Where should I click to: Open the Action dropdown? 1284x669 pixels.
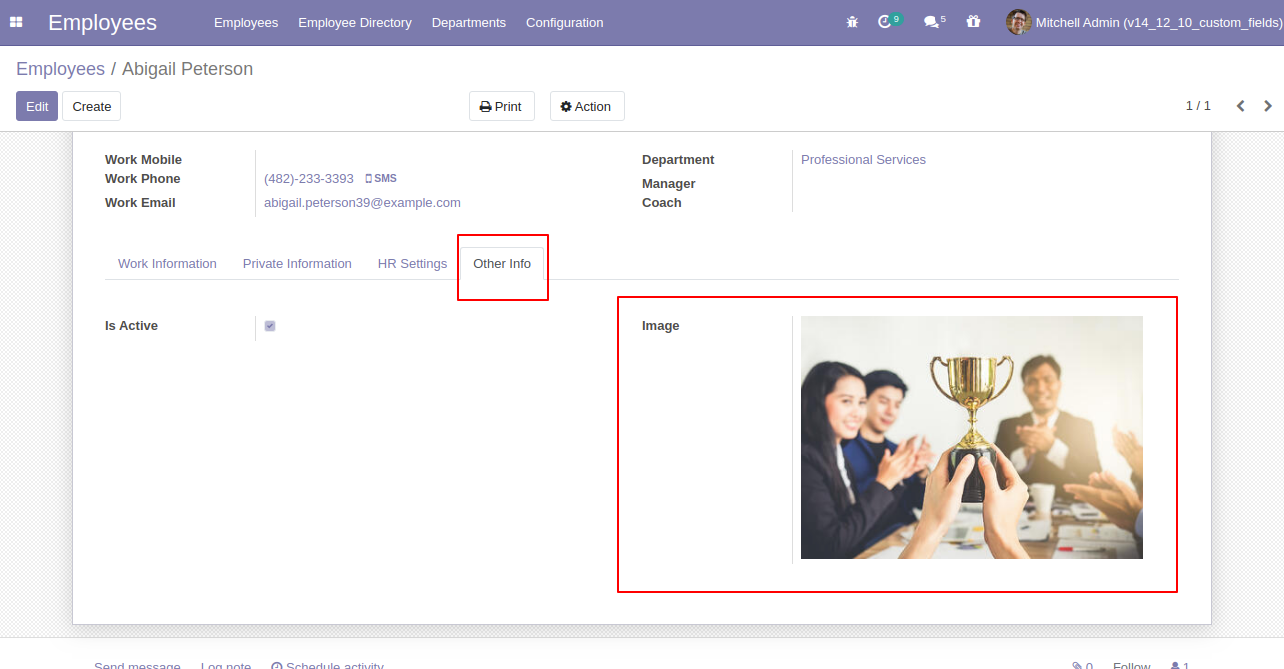587,106
